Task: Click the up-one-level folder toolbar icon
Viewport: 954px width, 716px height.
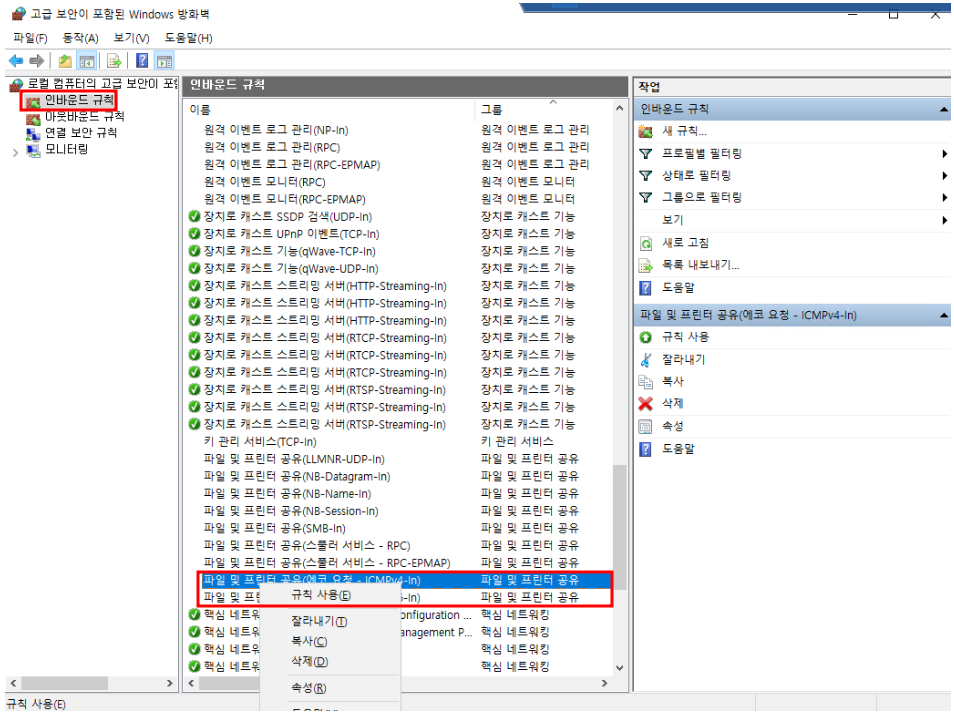Action: [x=64, y=61]
